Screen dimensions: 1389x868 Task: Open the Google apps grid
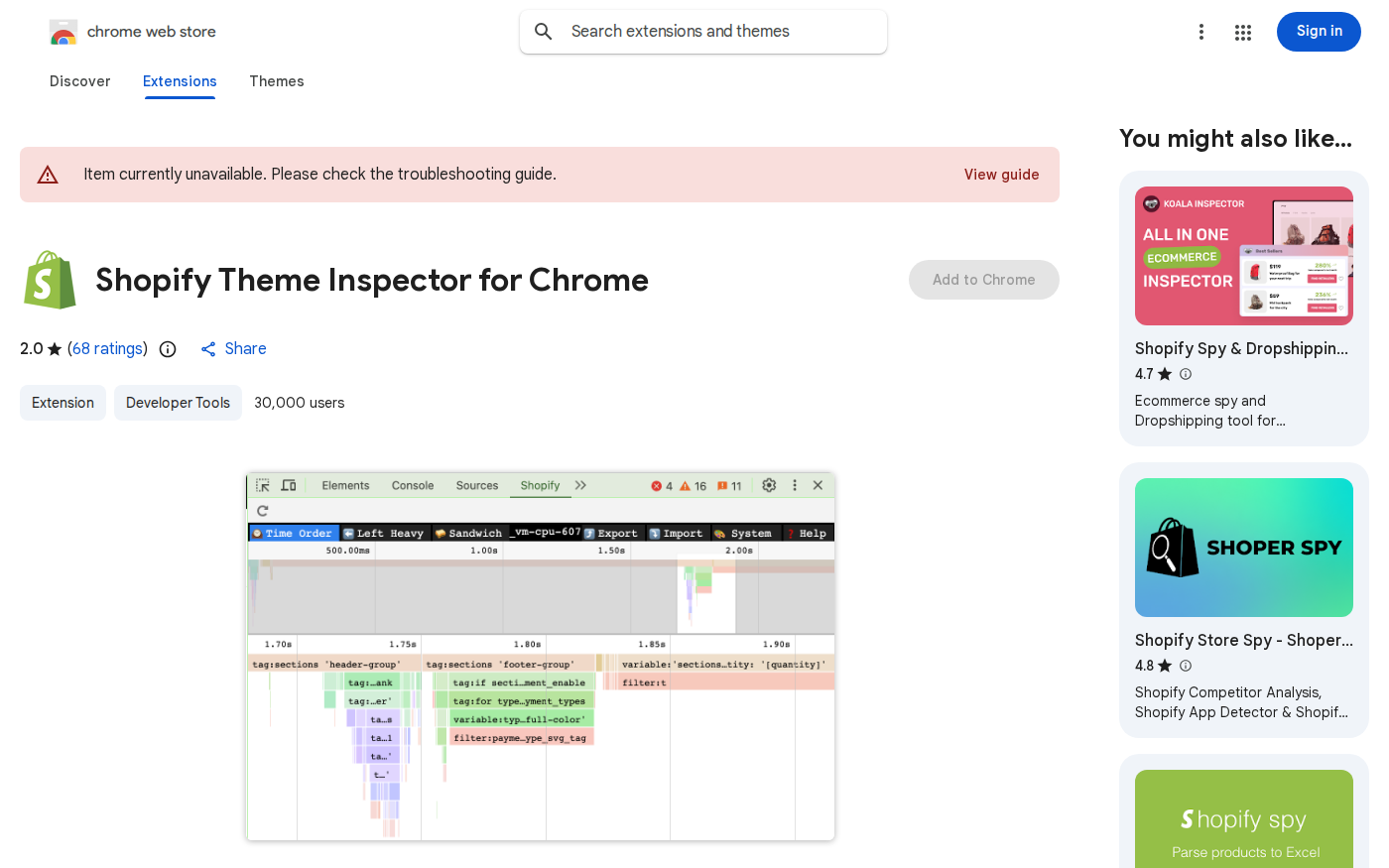[1242, 32]
